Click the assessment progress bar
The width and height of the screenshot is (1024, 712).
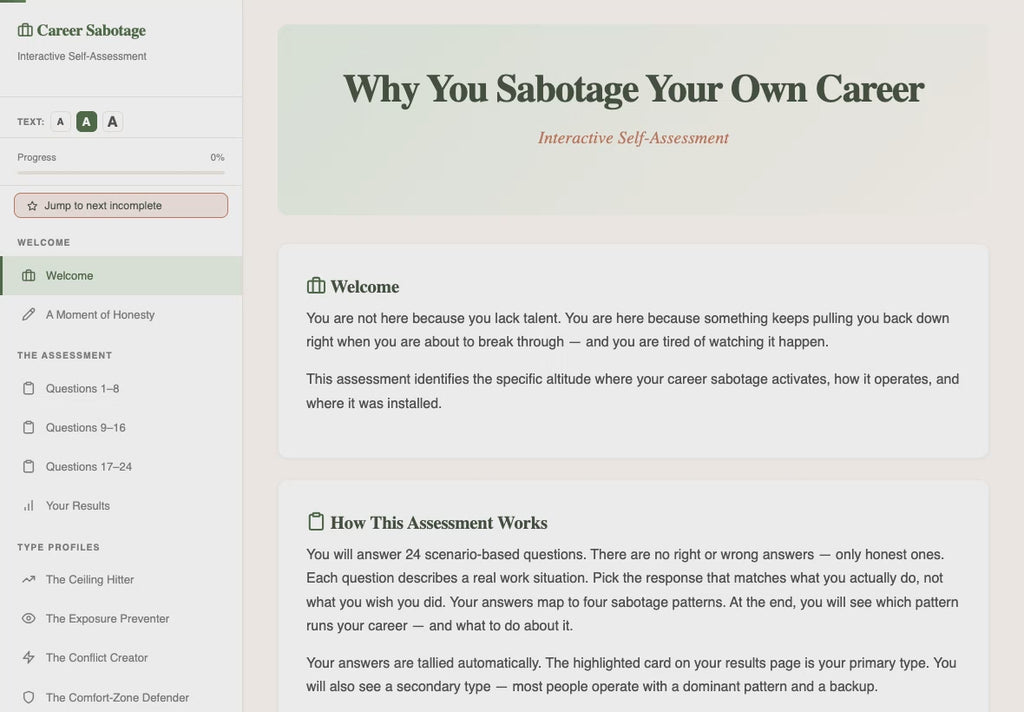pyautogui.click(x=121, y=173)
